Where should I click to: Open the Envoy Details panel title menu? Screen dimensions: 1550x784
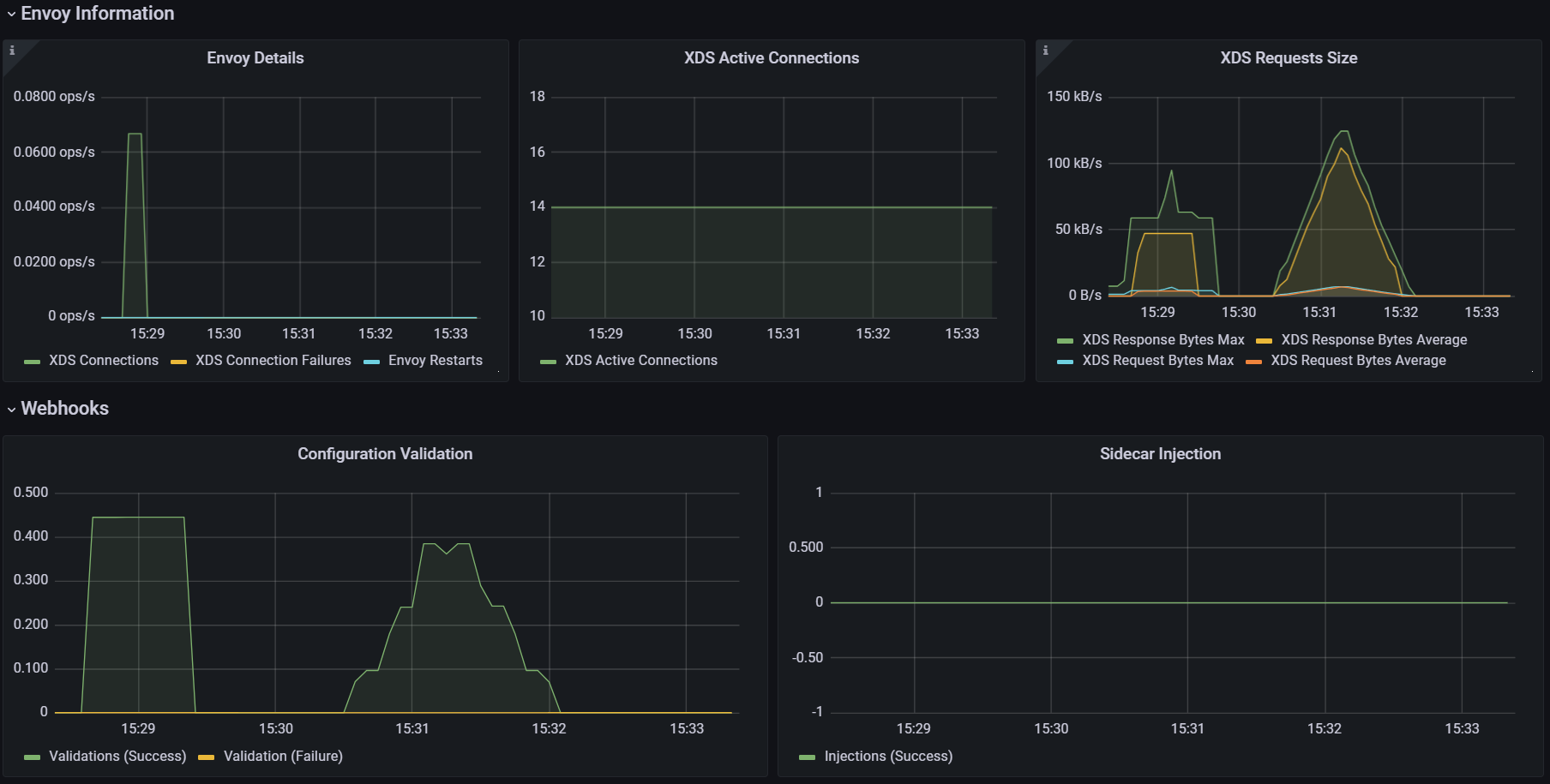point(255,58)
